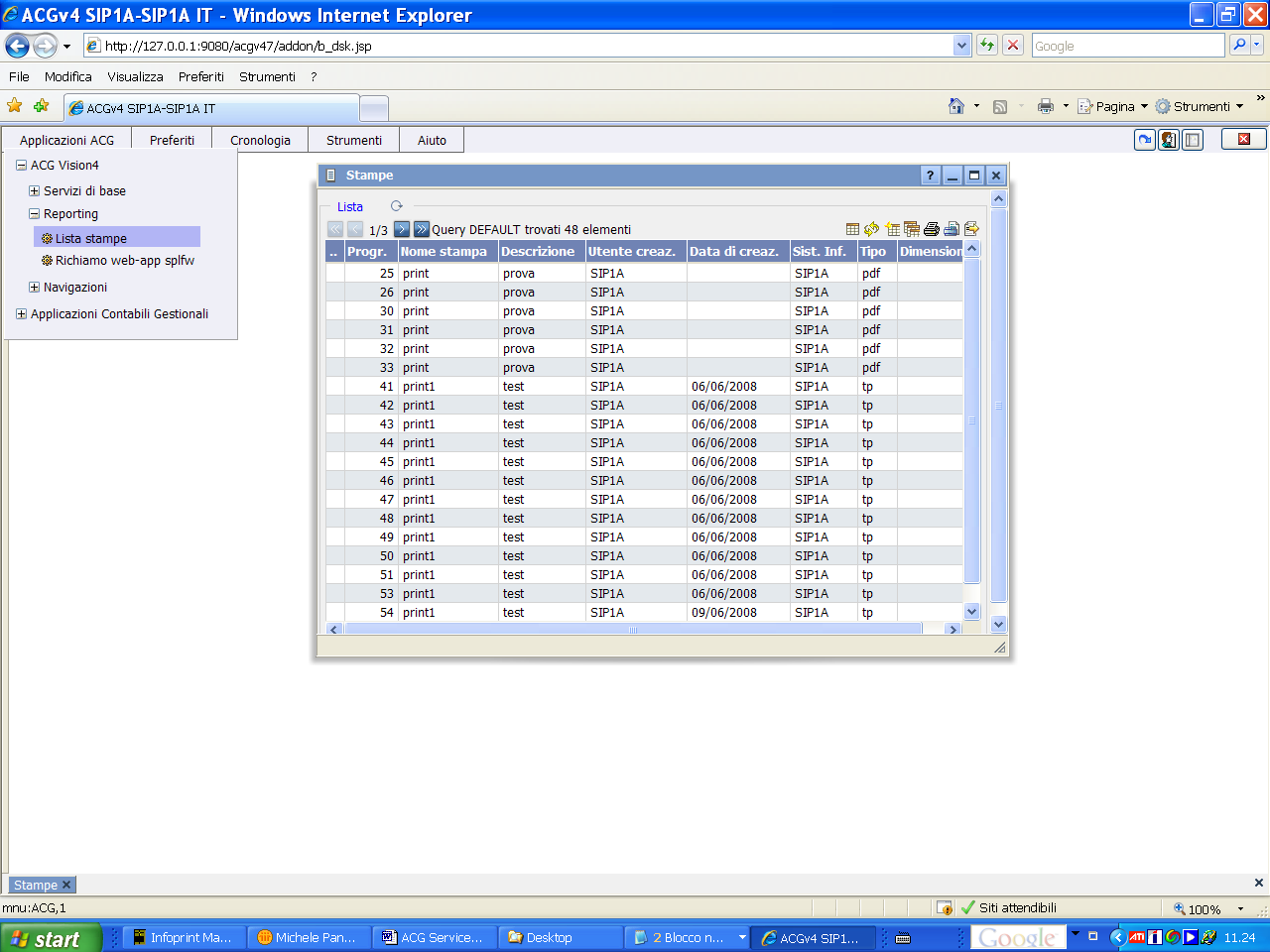Click the tree list icon in Stampe toolbar

[x=892, y=229]
